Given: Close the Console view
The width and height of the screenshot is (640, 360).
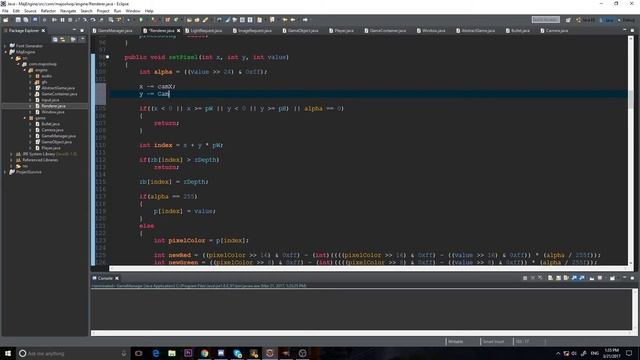Looking at the screenshot, I should pyautogui.click(x=117, y=278).
